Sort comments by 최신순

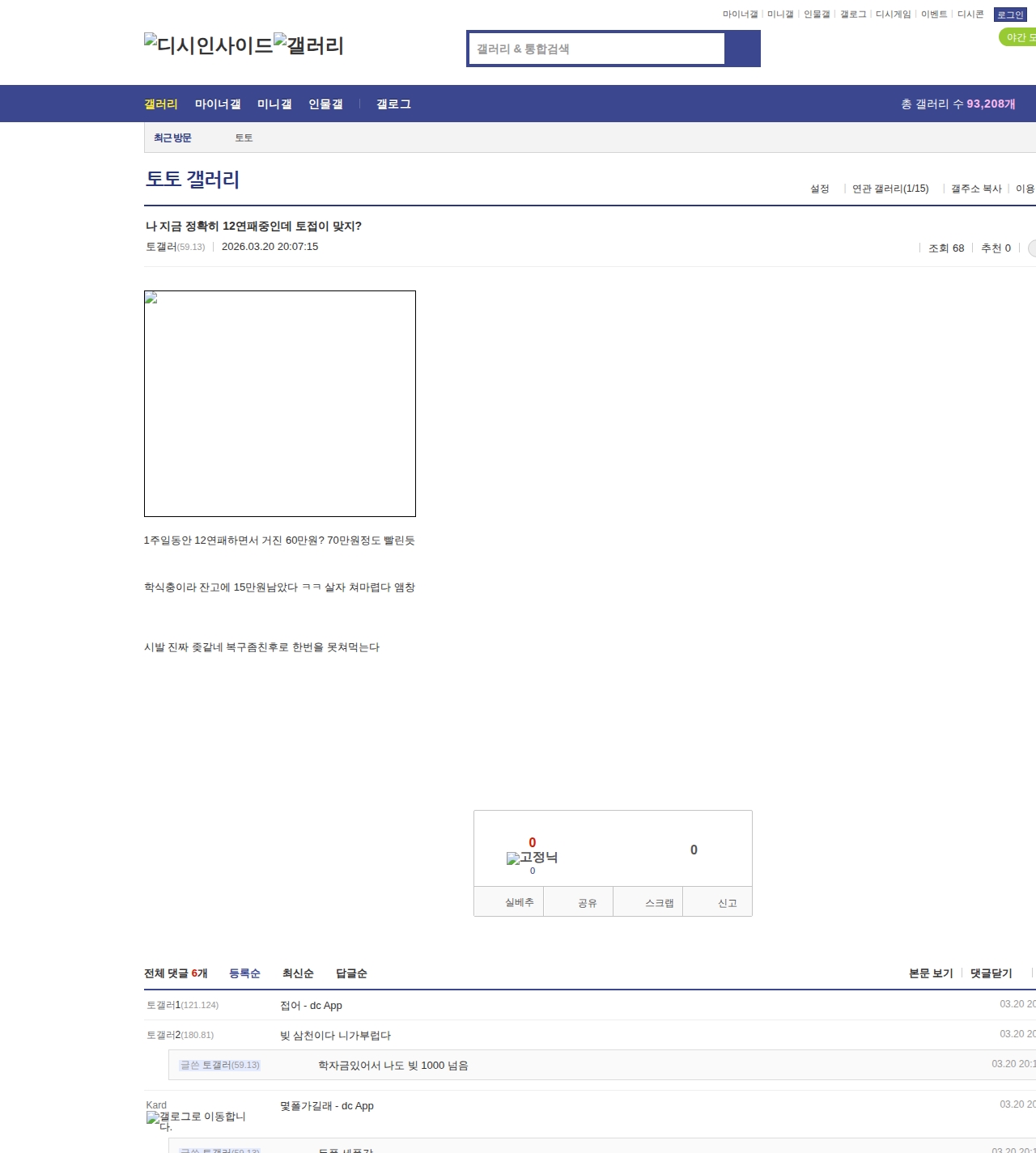(x=298, y=973)
